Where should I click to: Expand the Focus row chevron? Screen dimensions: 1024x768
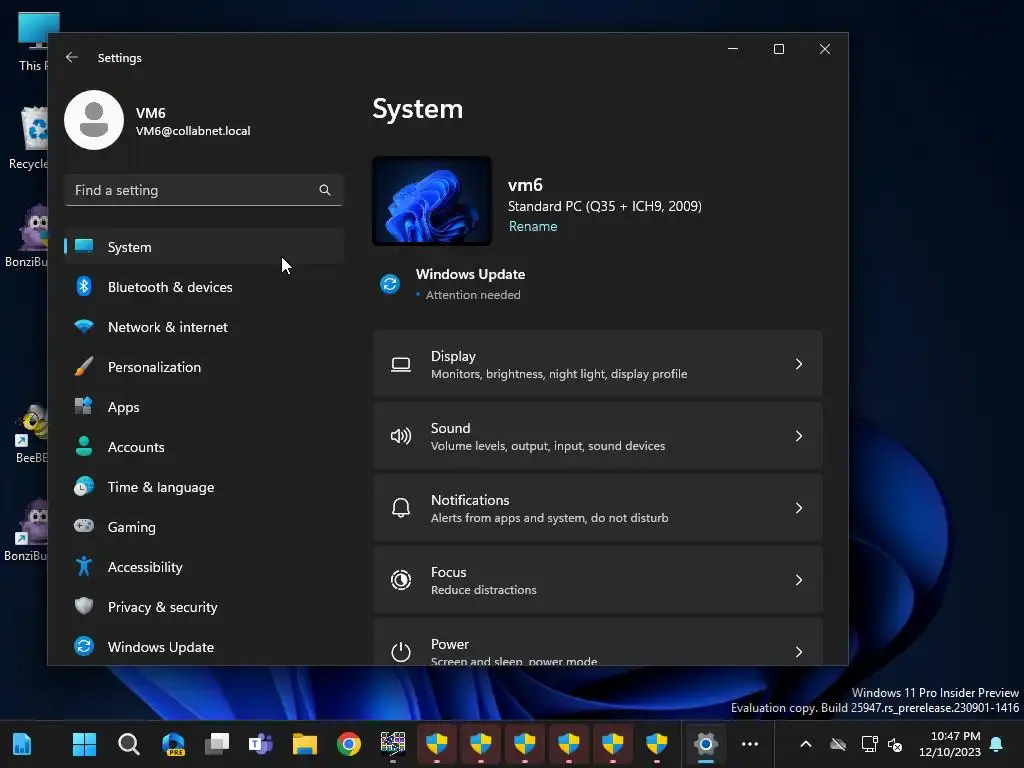pyautogui.click(x=799, y=579)
